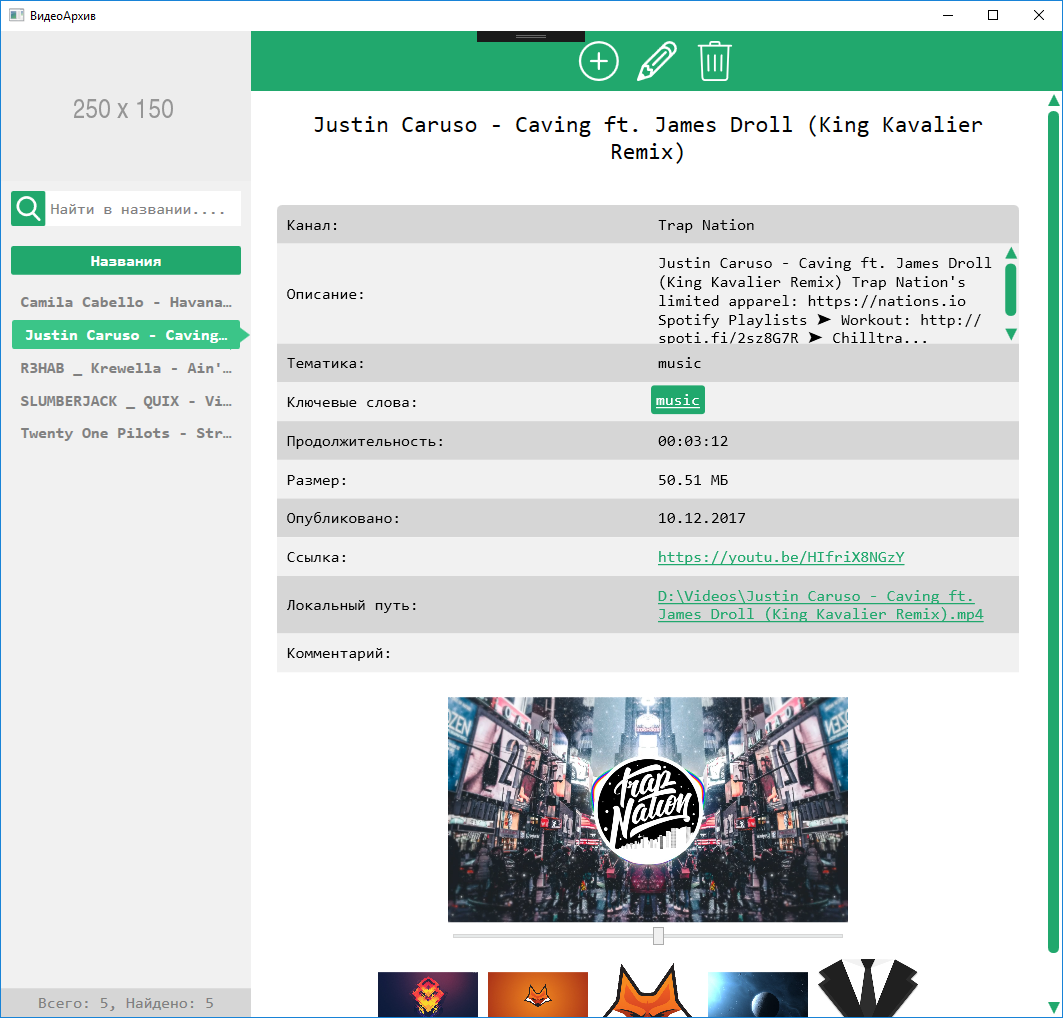Click the large orange fox head thumbnail
Image resolution: width=1063 pixels, height=1018 pixels.
coord(647,990)
